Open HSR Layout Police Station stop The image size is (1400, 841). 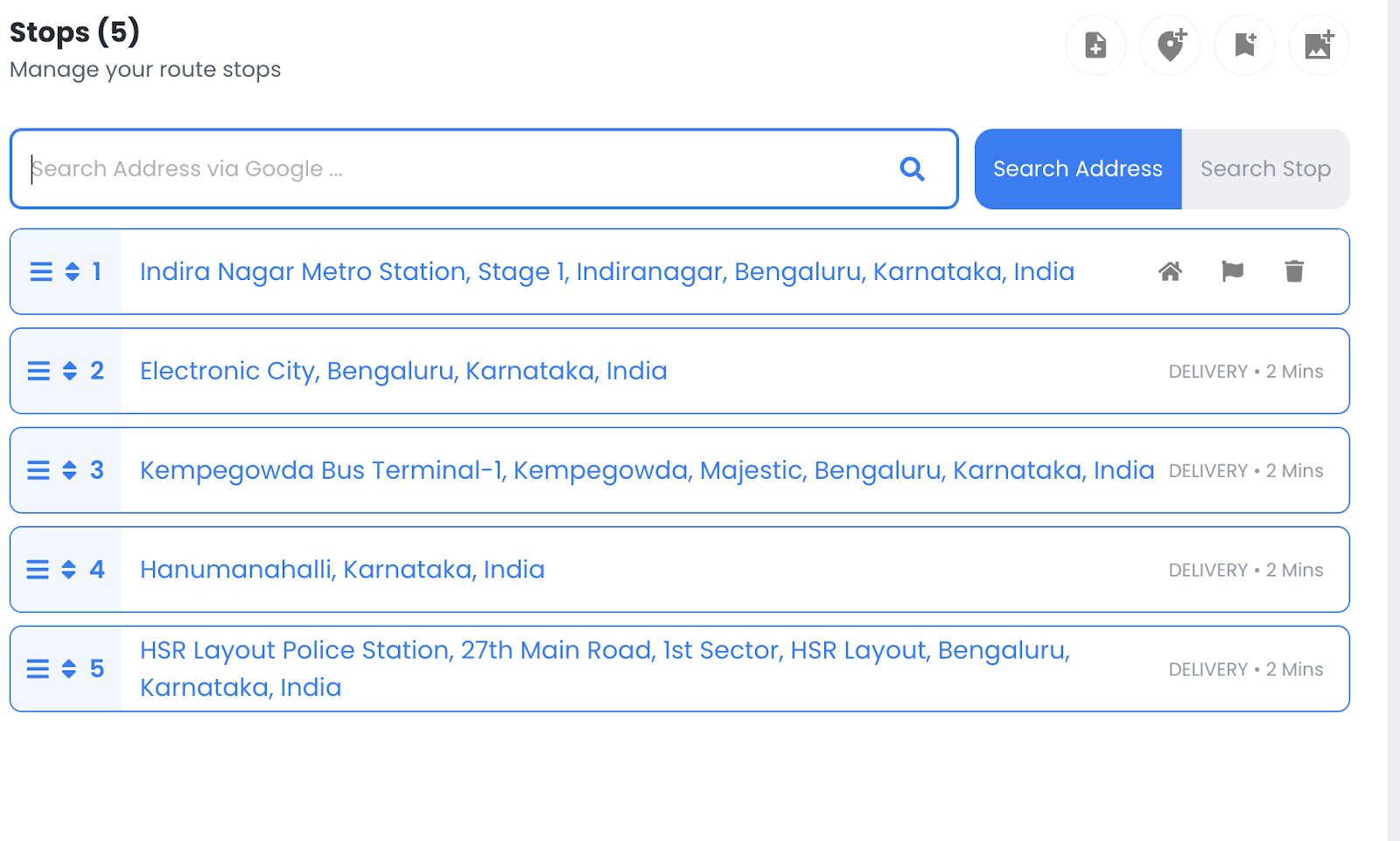605,669
